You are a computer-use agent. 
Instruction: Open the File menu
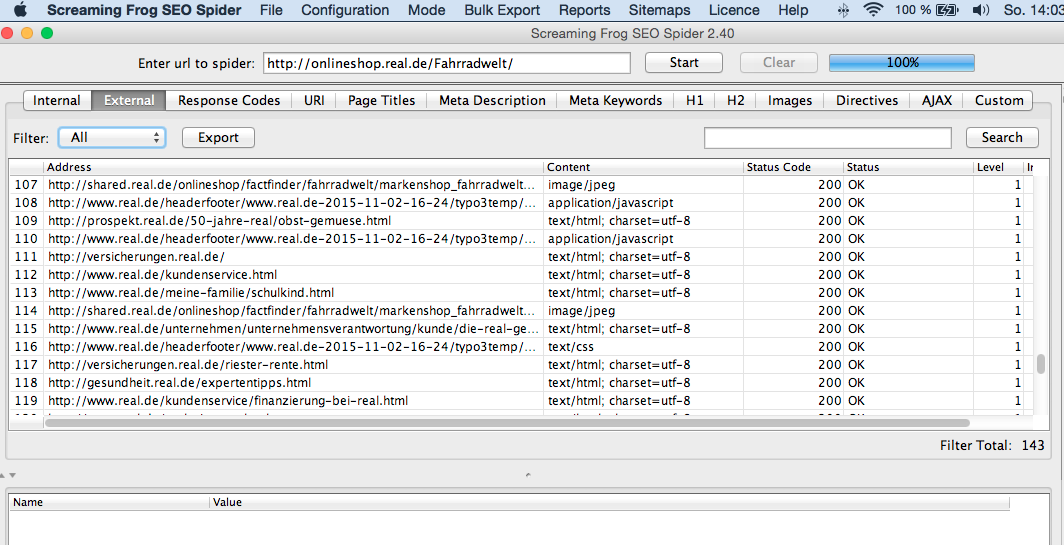[271, 10]
